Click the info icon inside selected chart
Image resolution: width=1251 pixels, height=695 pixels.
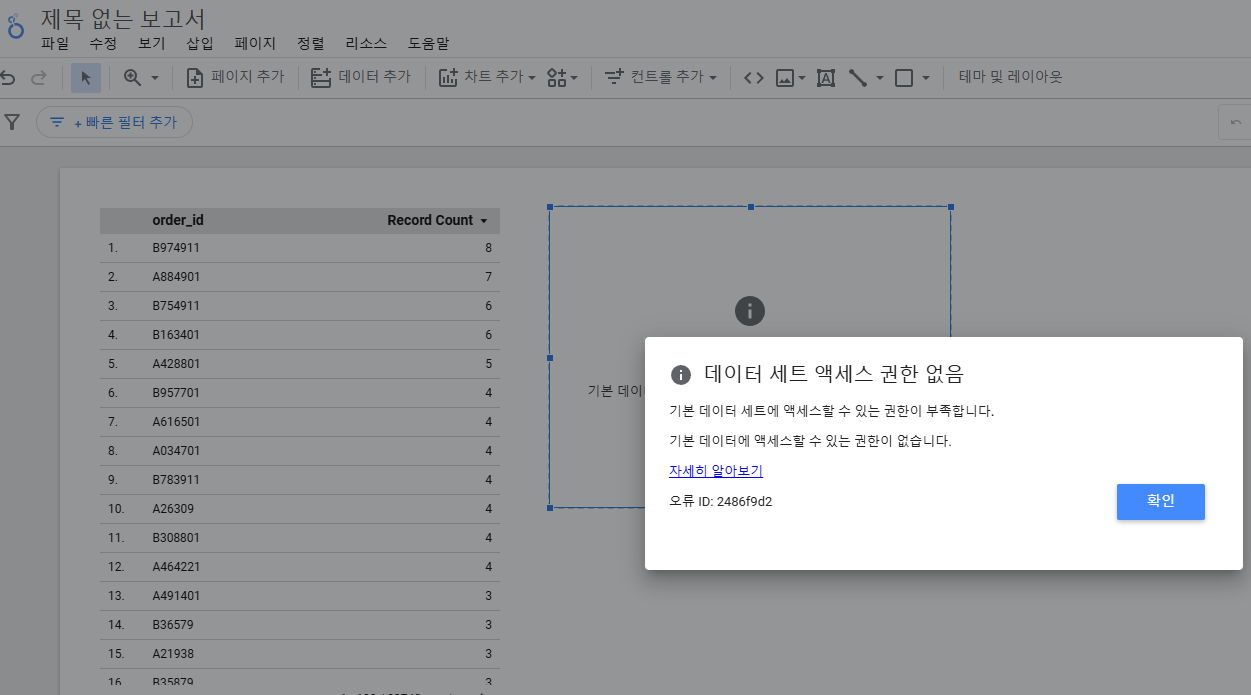tap(750, 310)
